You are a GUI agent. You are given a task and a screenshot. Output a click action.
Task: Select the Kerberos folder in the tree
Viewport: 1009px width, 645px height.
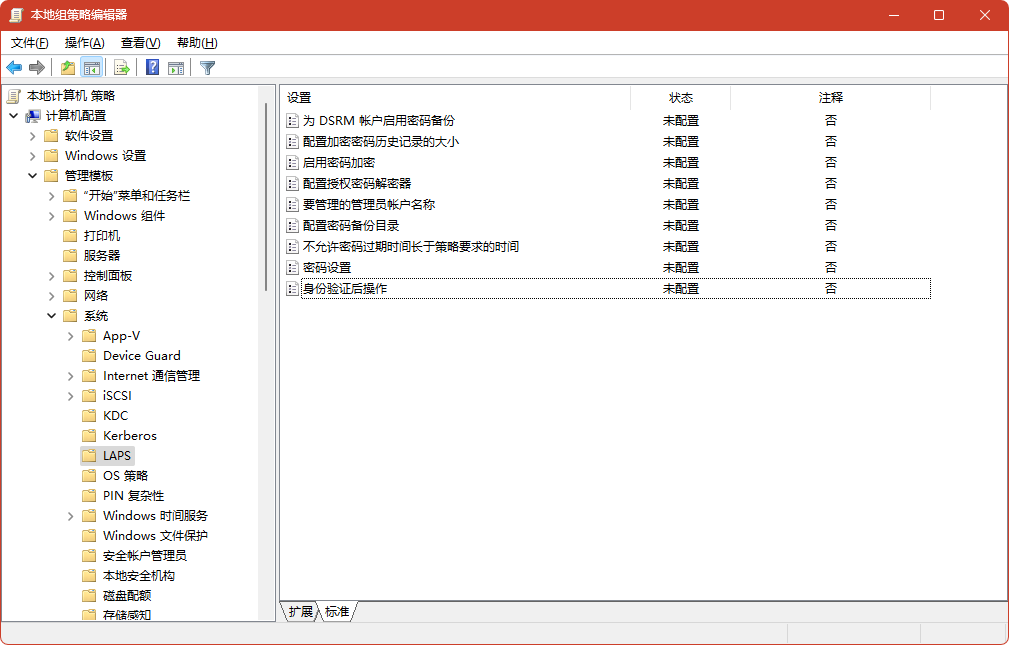click(128, 435)
